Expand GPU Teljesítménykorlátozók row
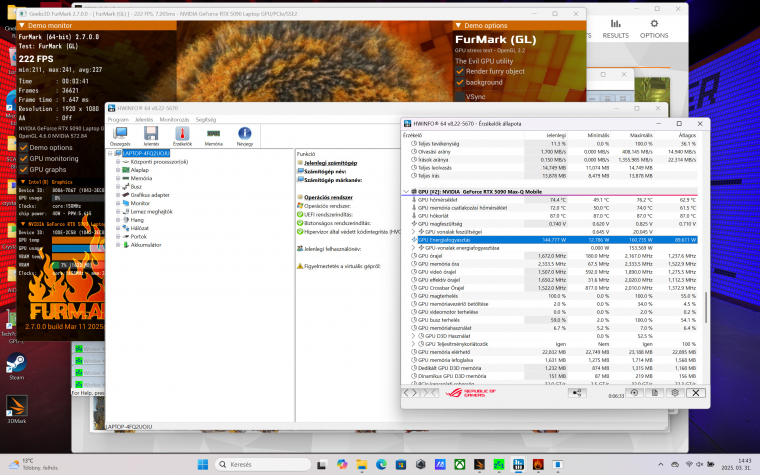Viewport: 760px width, 475px height. tap(413, 344)
